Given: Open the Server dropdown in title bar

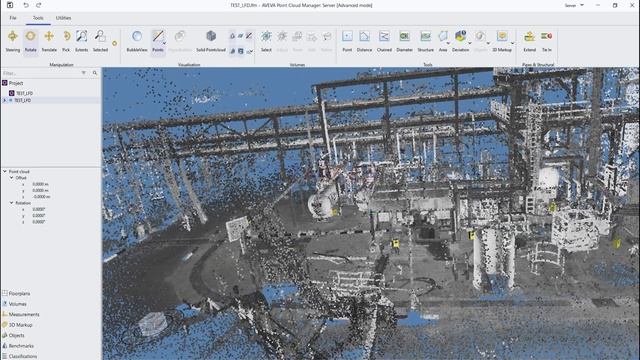Looking at the screenshot, I should coord(574,5).
